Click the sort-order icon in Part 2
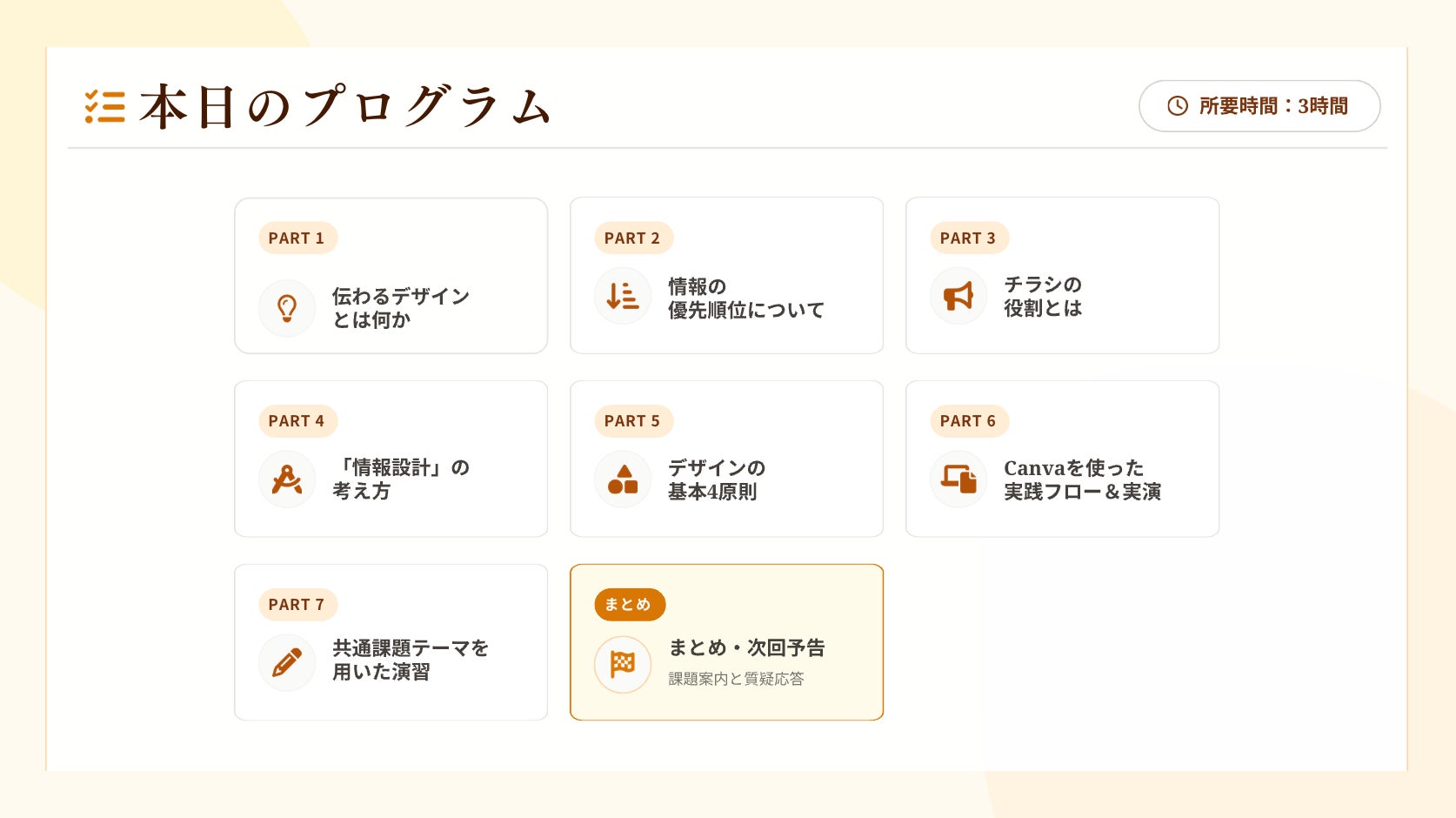Image resolution: width=1456 pixels, height=818 pixels. point(623,296)
